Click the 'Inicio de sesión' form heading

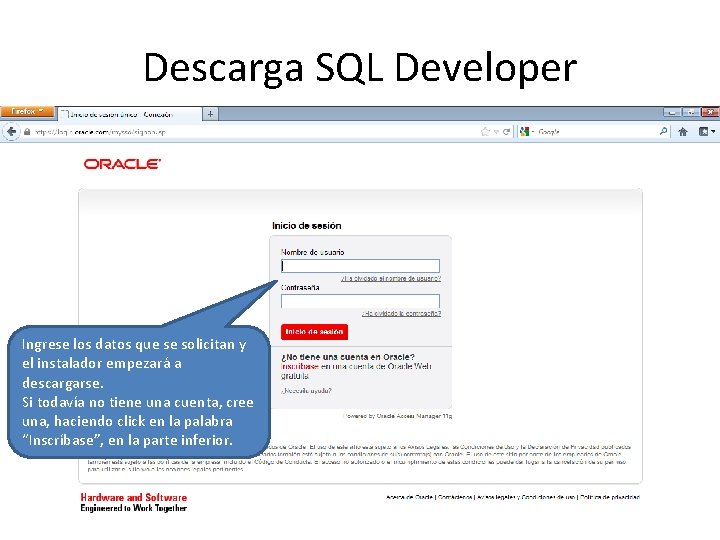tap(307, 225)
